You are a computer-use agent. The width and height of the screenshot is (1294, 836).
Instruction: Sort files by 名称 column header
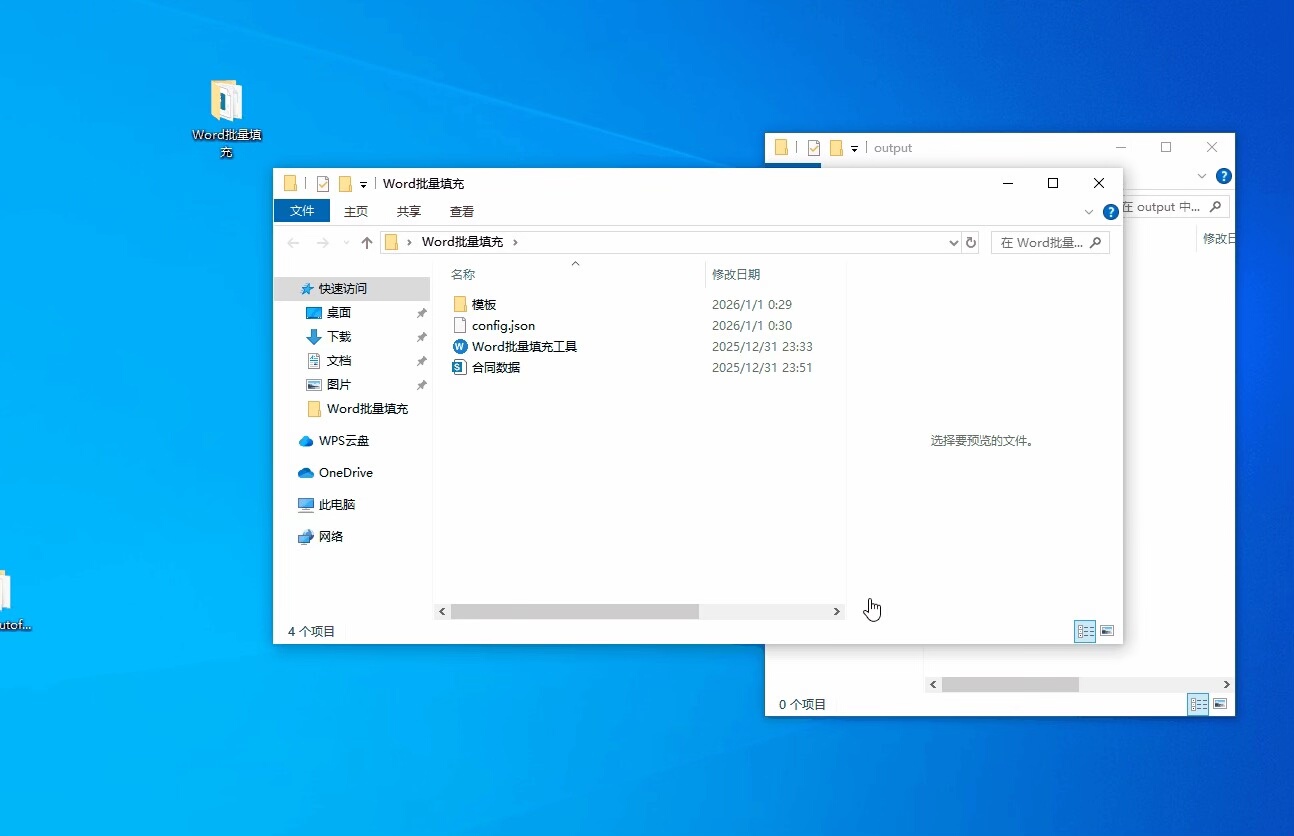point(463,275)
